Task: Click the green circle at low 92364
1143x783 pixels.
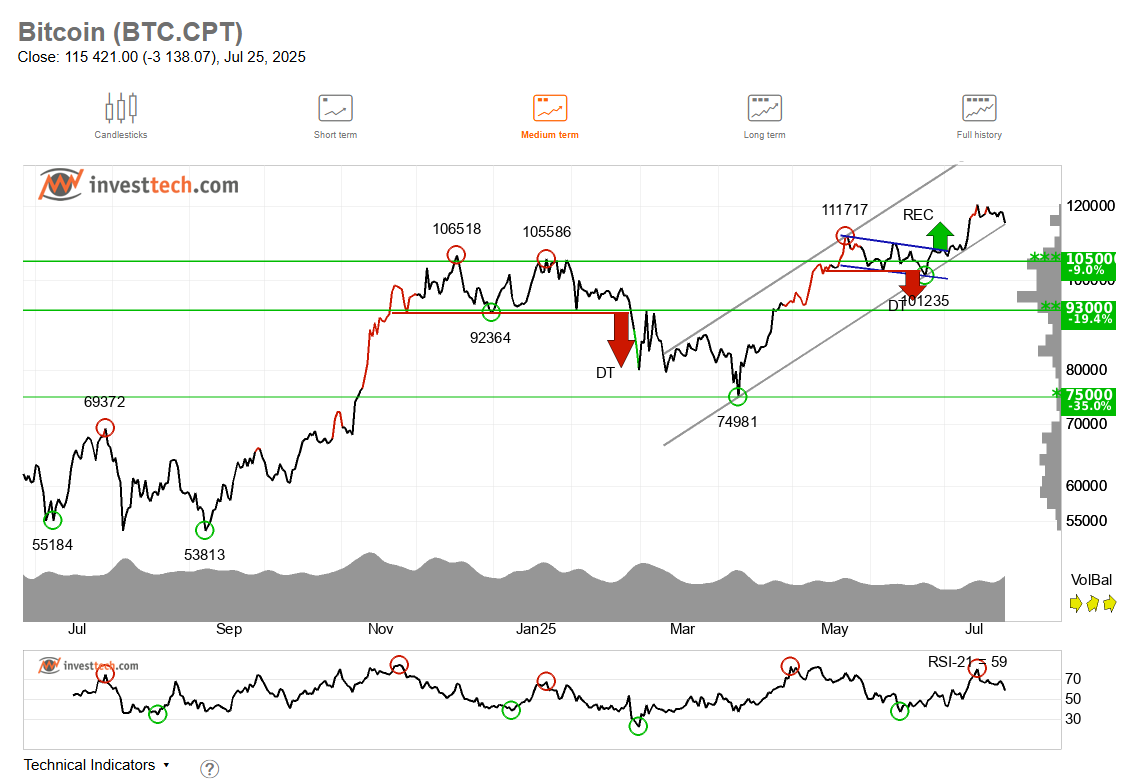Action: [491, 311]
